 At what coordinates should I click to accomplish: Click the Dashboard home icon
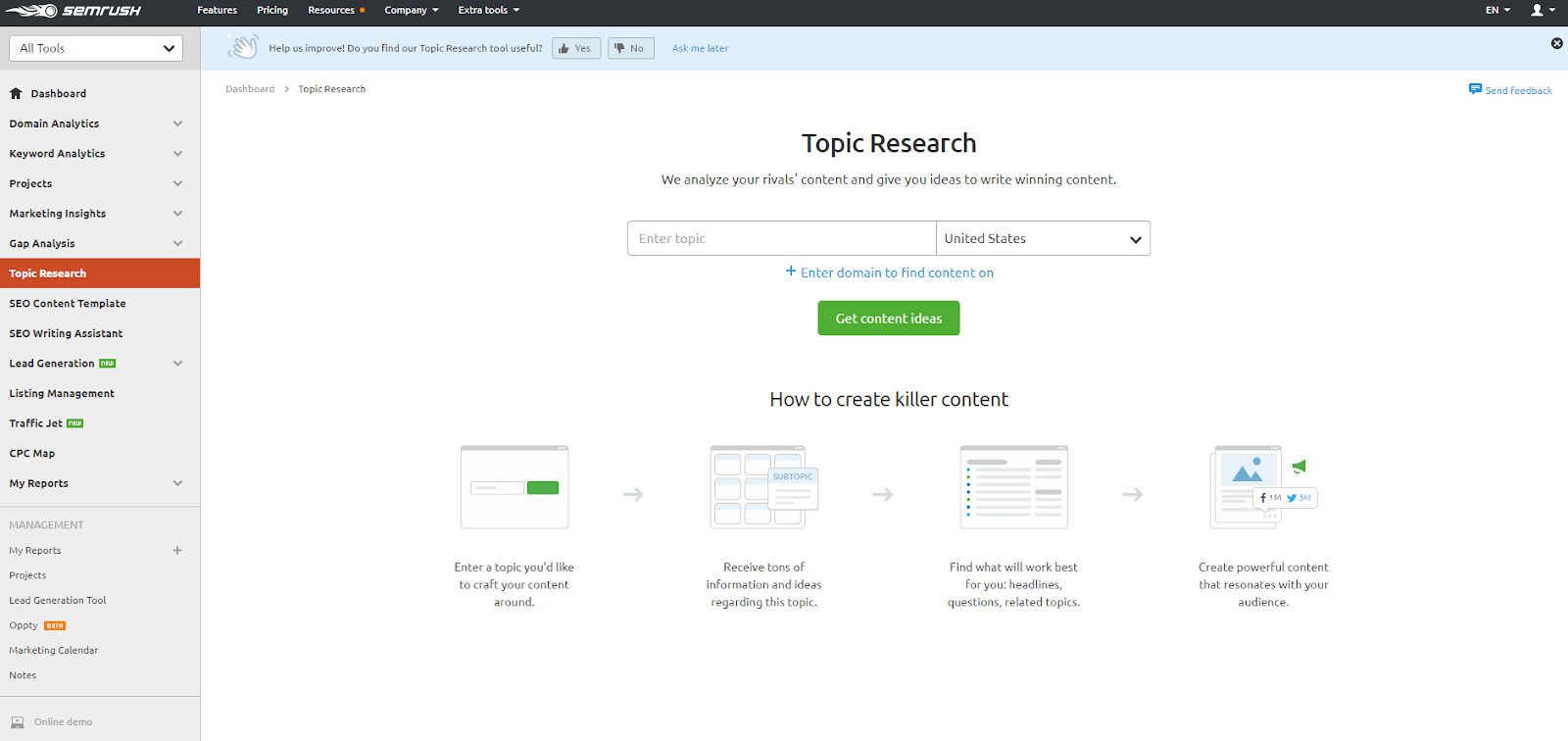(x=16, y=93)
